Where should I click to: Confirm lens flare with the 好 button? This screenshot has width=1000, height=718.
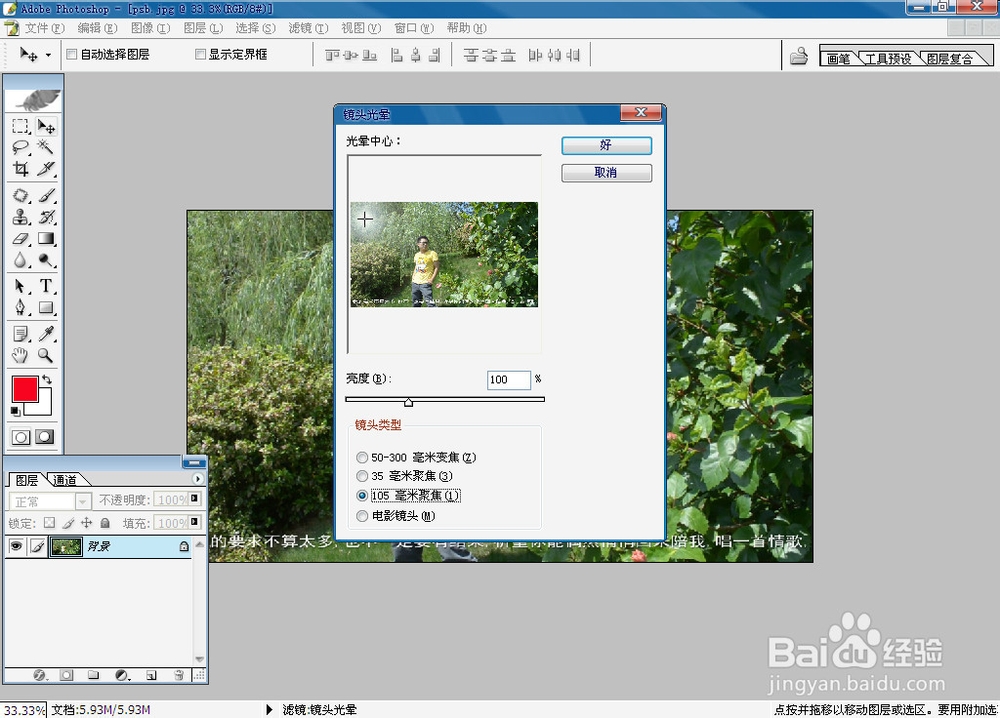pyautogui.click(x=606, y=145)
